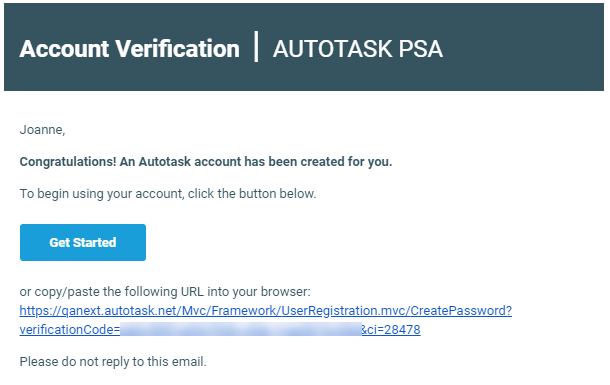Viewport: 610px width, 385px height.
Task: Click the &ci=28478 link ending
Action: tap(391, 330)
